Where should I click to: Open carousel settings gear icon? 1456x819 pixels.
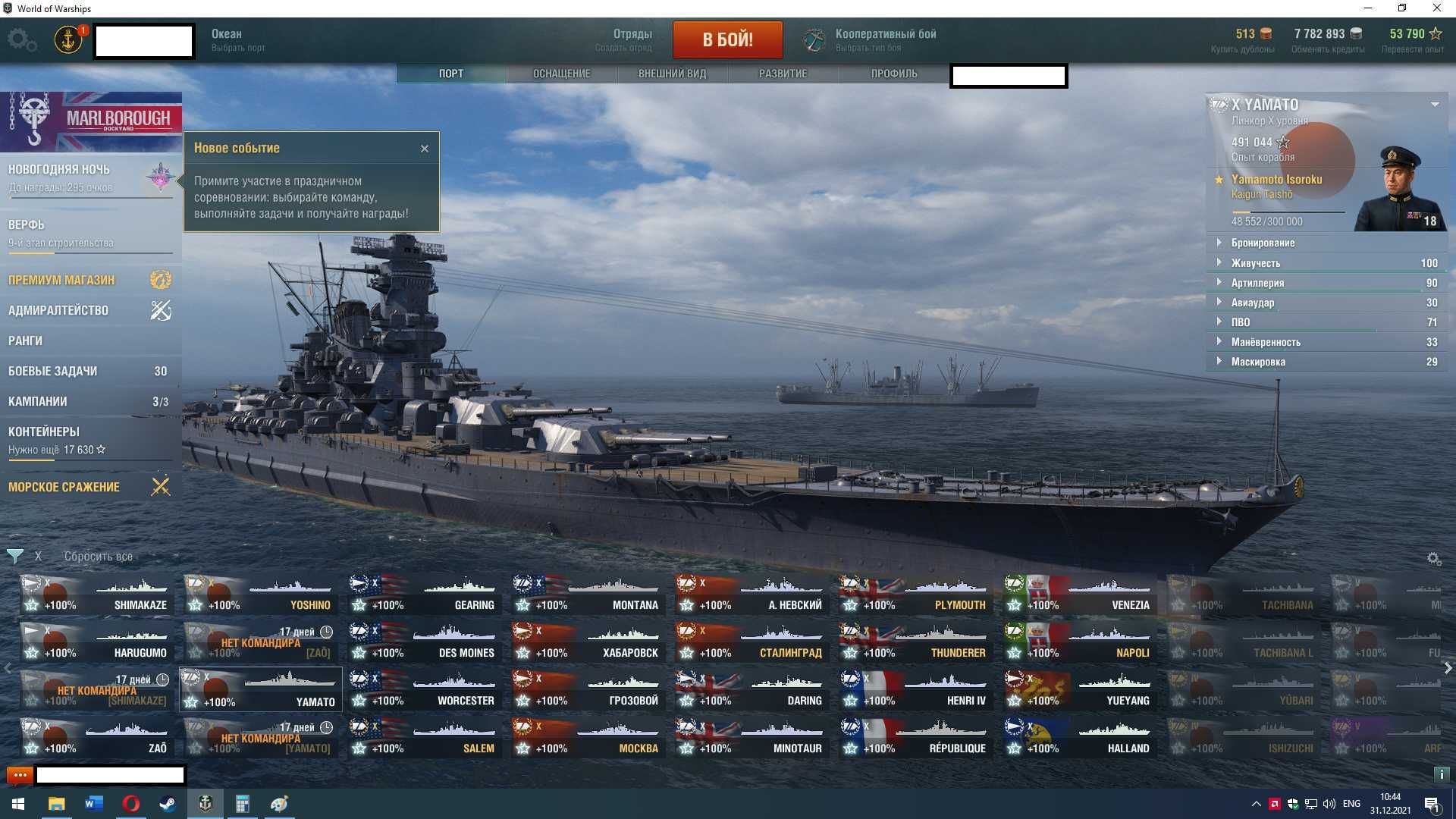click(1434, 559)
